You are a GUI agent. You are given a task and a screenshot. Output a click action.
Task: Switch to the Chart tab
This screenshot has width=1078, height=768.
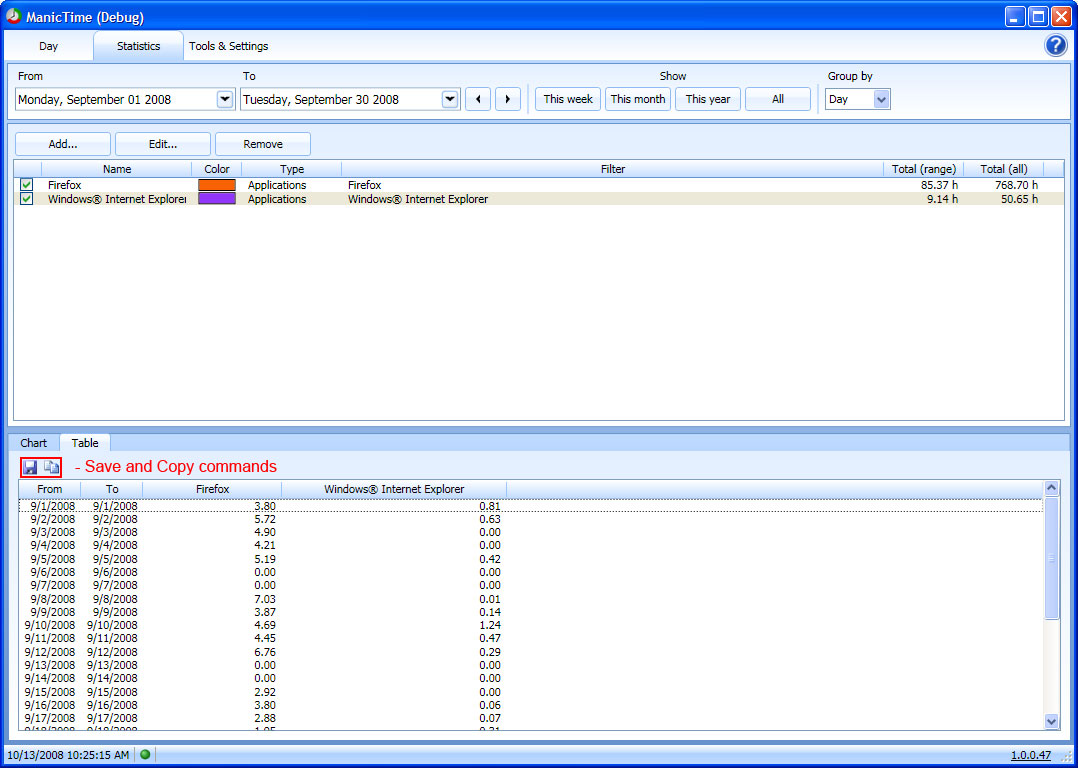point(34,443)
